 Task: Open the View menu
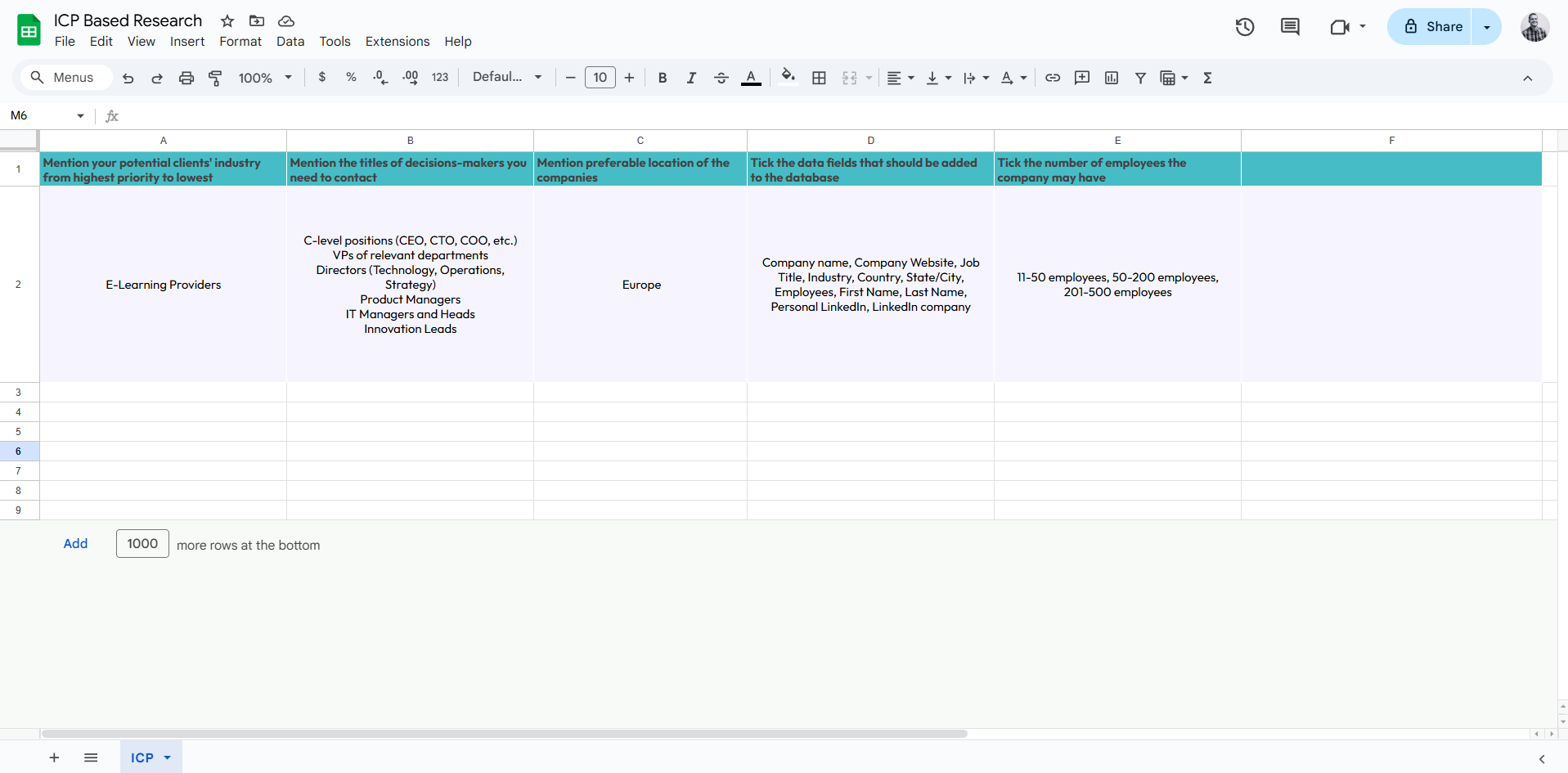point(142,41)
